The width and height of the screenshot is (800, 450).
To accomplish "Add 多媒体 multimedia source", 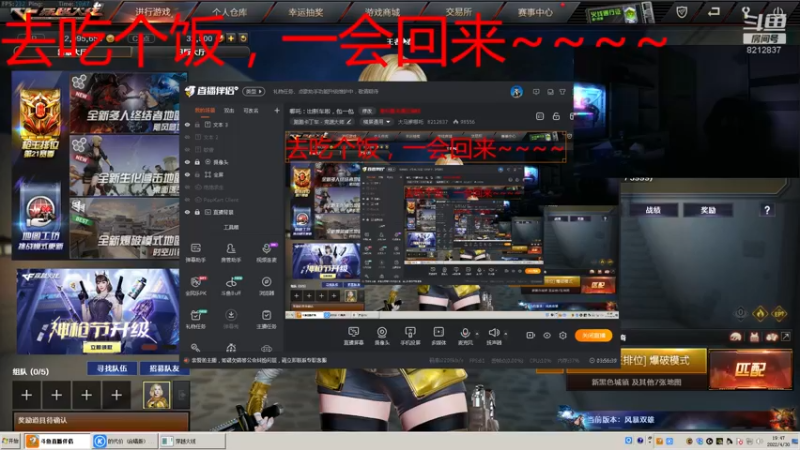I will coord(438,336).
